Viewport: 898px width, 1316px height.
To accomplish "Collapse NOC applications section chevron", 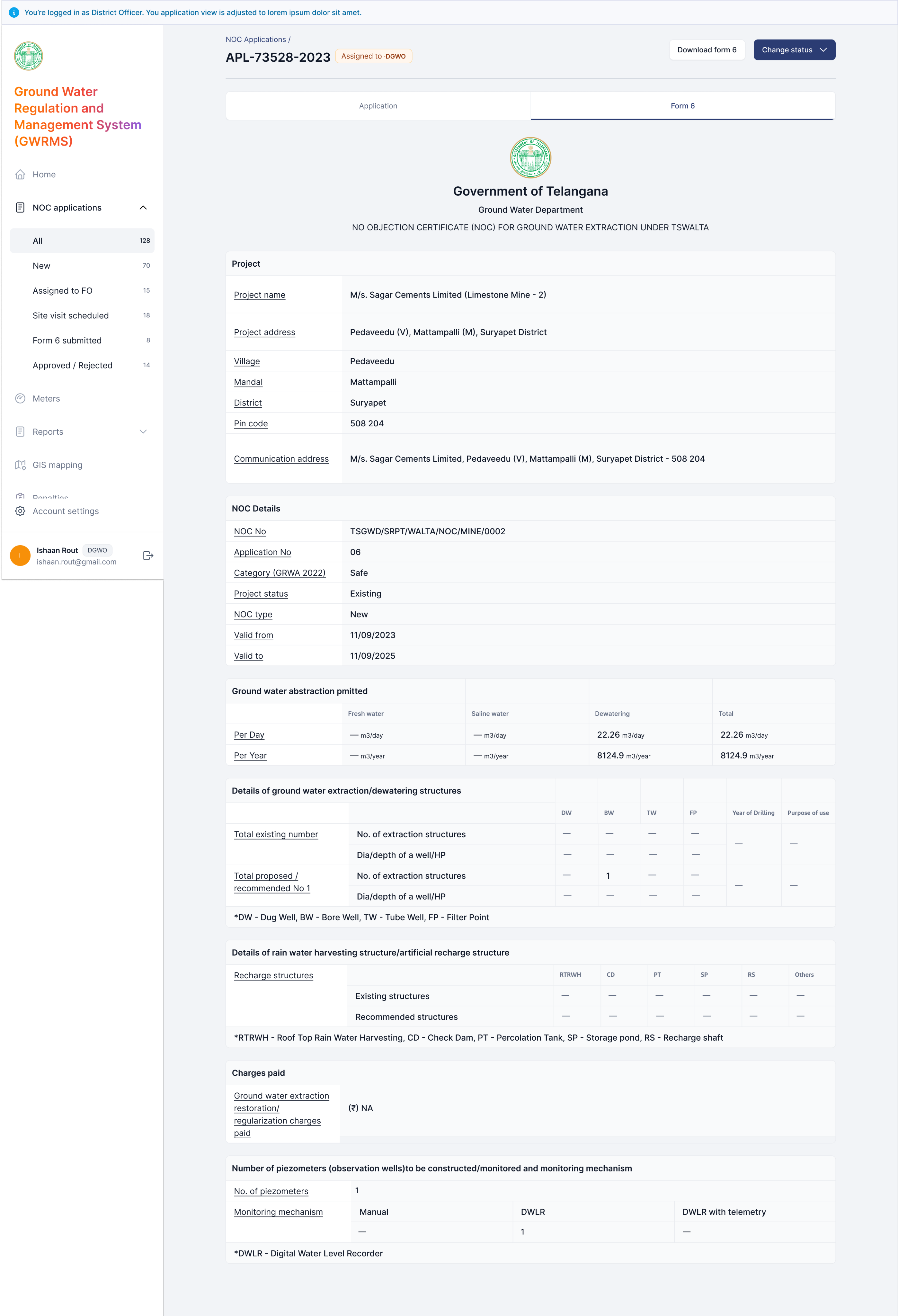I will point(143,208).
